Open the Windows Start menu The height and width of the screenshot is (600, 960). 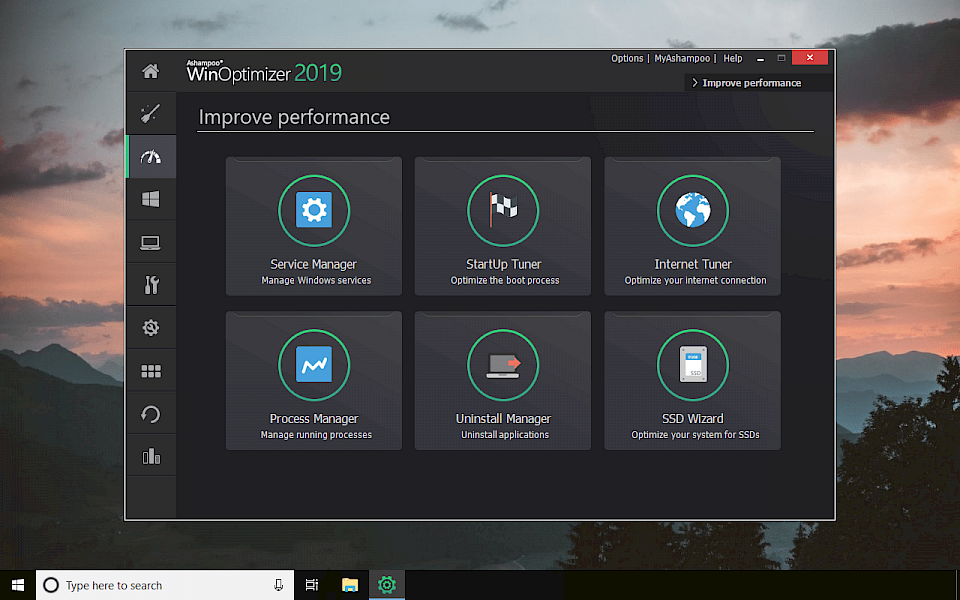click(x=18, y=585)
